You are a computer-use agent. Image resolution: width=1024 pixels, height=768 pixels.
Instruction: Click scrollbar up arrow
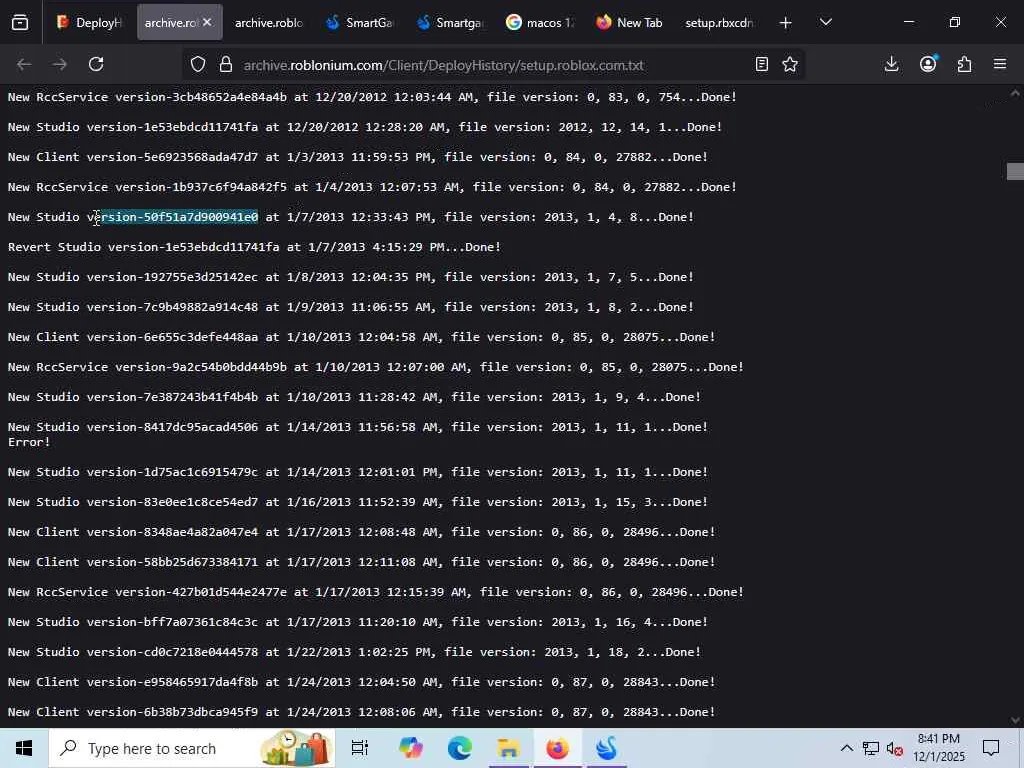tap(1015, 93)
